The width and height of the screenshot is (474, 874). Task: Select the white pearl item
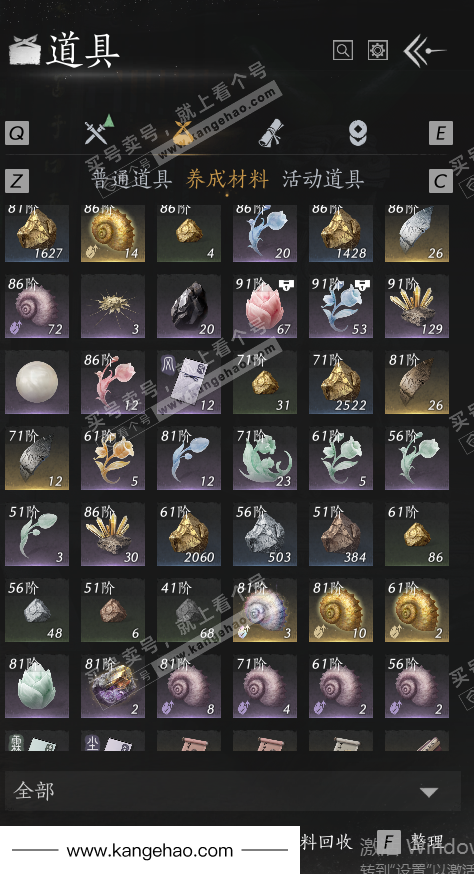pos(37,382)
